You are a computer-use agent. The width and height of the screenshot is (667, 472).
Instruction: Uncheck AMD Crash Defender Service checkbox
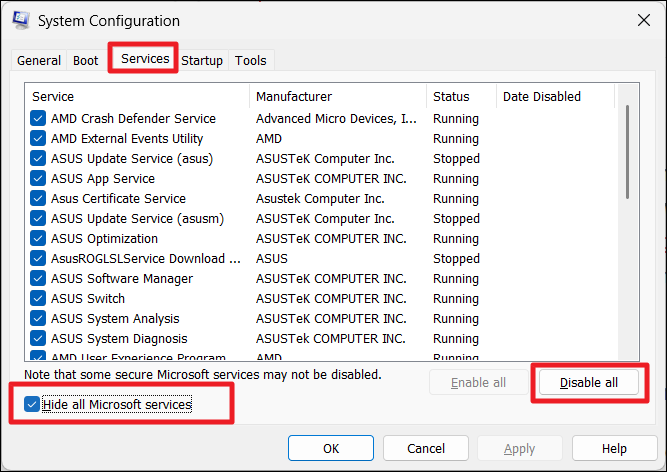(39, 119)
